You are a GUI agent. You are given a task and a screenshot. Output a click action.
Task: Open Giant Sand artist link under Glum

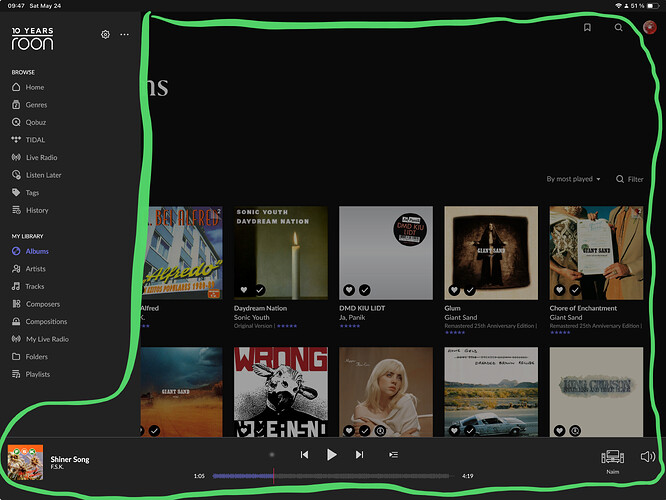point(461,317)
